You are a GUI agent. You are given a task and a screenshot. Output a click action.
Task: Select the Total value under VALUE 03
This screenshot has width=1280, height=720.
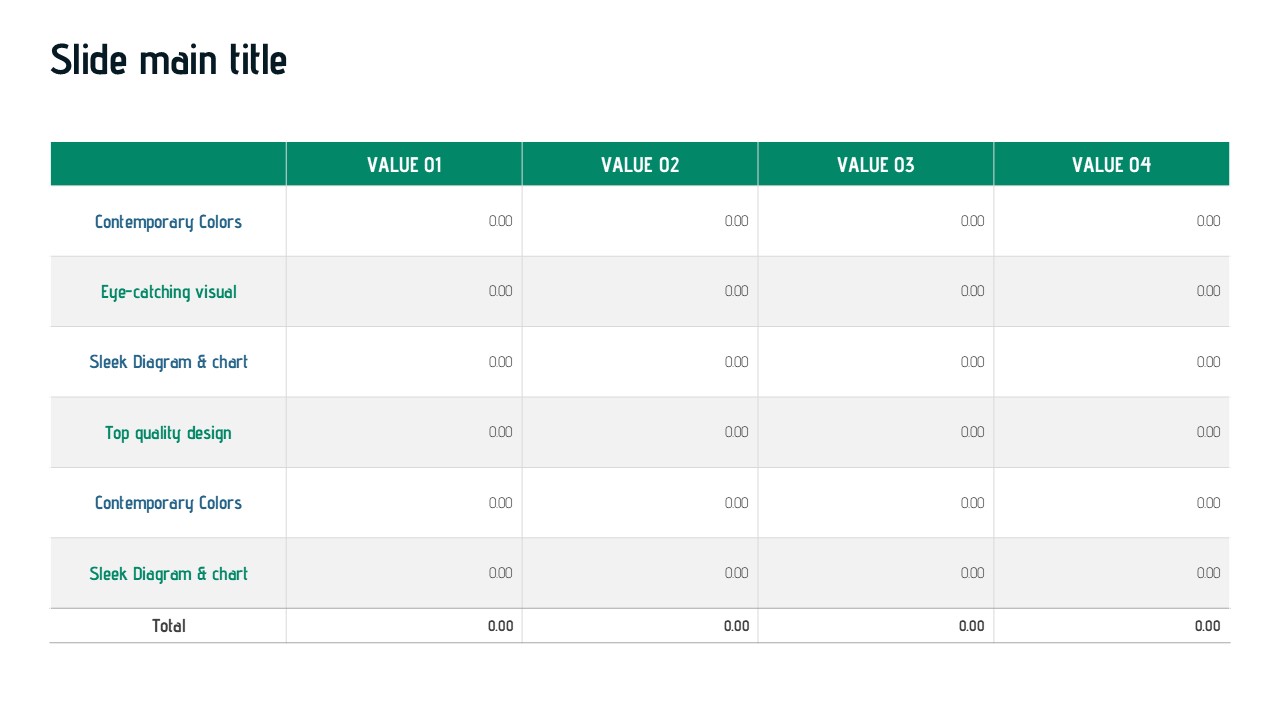[x=971, y=626]
